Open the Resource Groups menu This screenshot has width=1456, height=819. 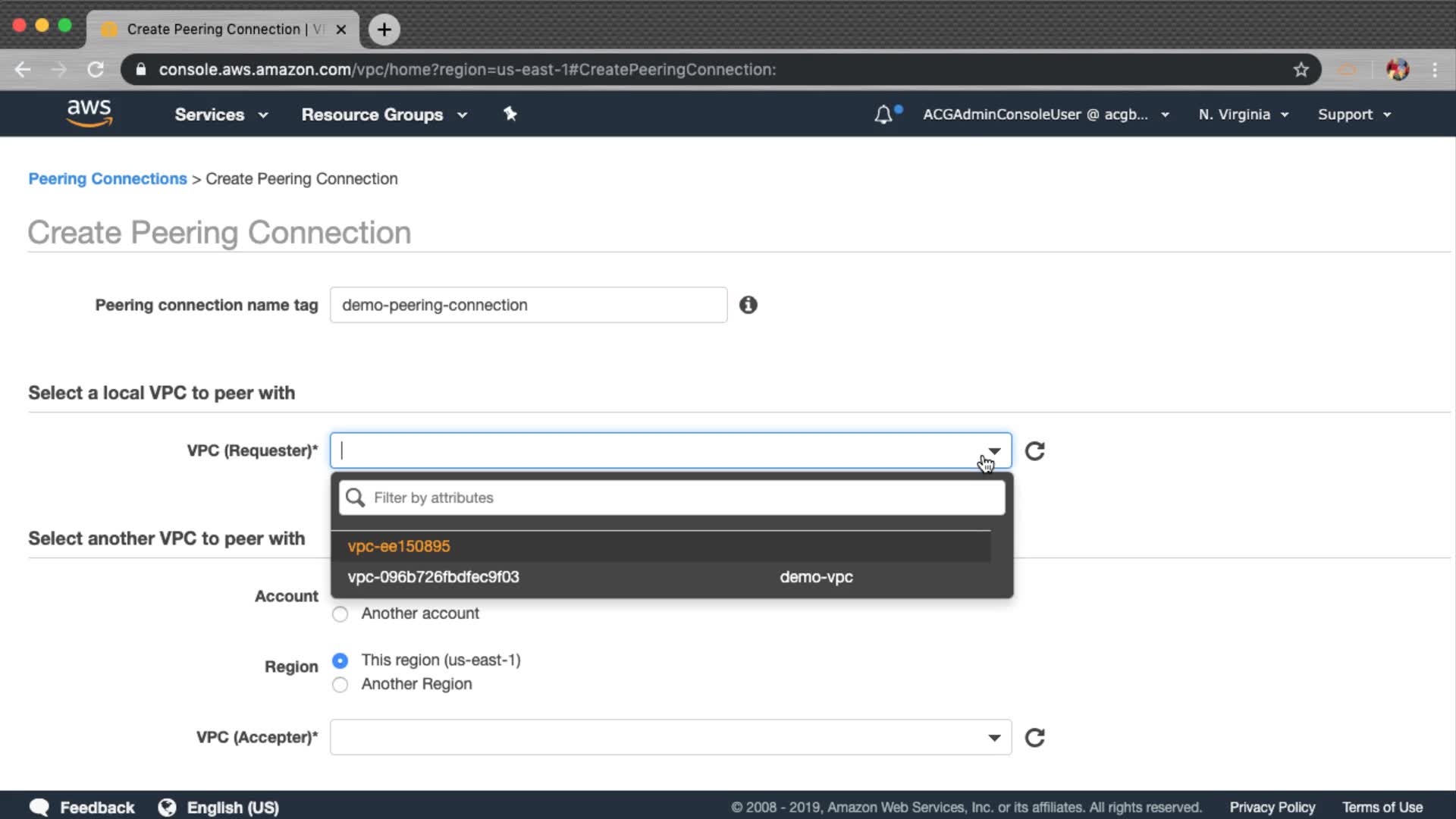tap(384, 115)
